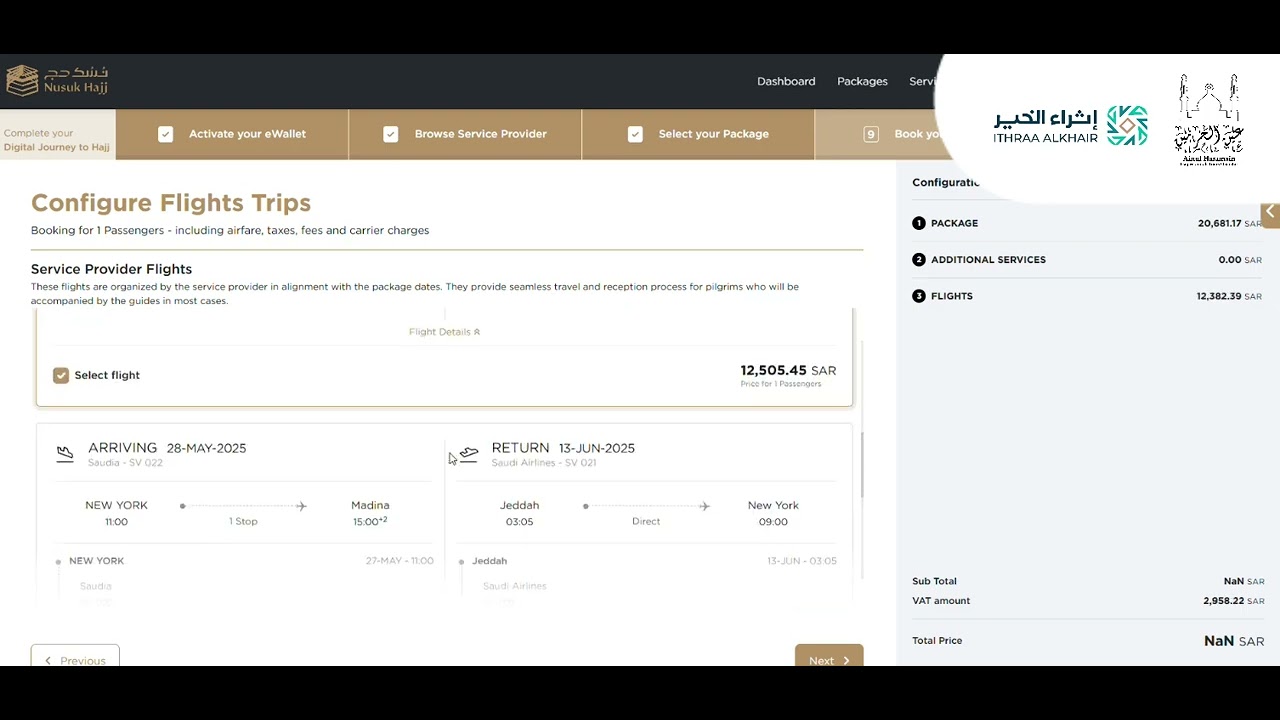Go to Select your Package step
Image resolution: width=1280 pixels, height=720 pixels.
pos(698,134)
